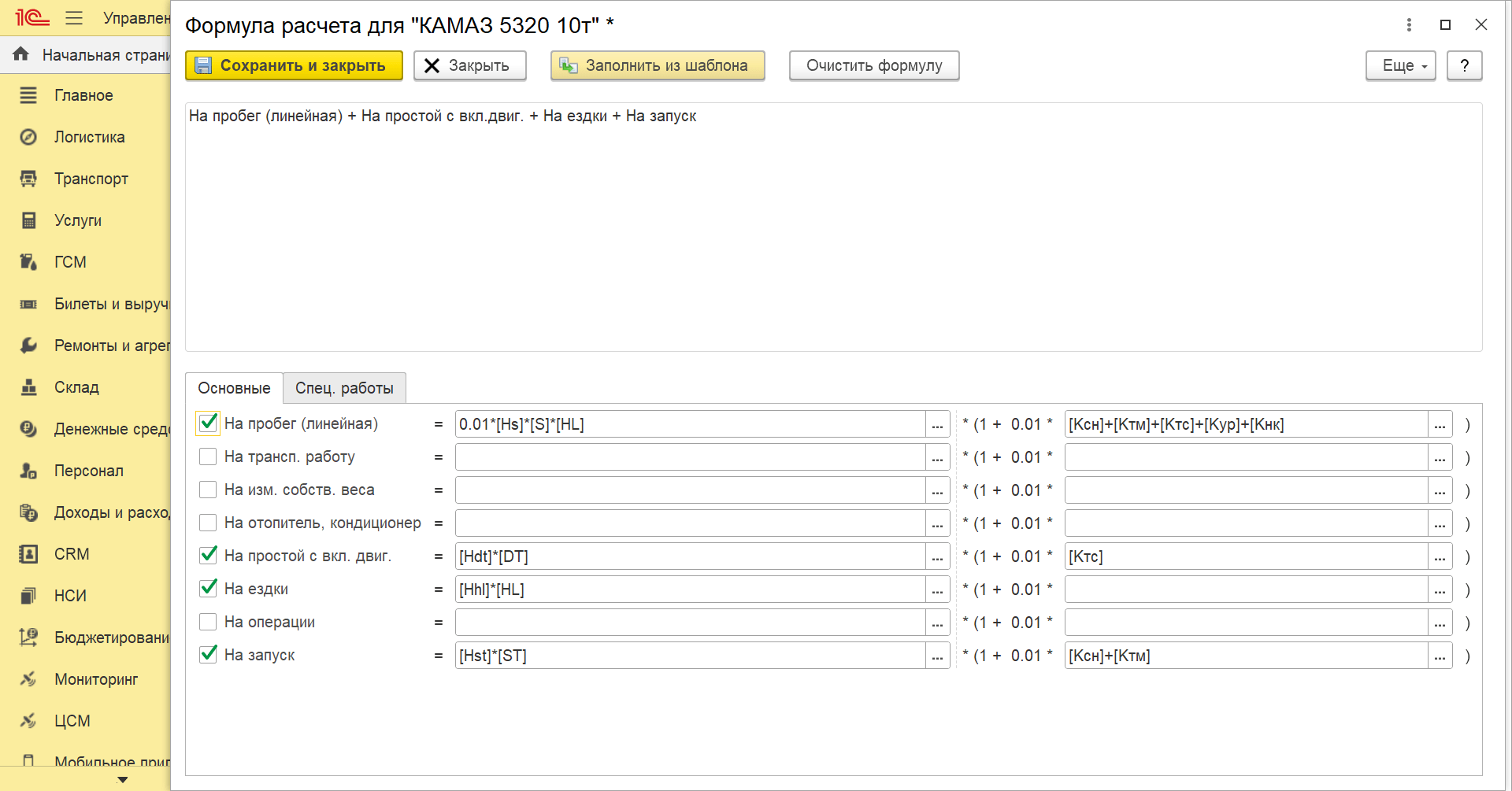Open ellipsis selector for На запуск coefficients

point(1440,656)
